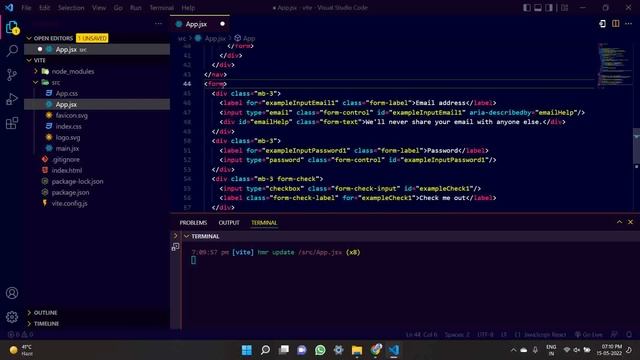Click the open changes icon in editor toolbar

602,24
